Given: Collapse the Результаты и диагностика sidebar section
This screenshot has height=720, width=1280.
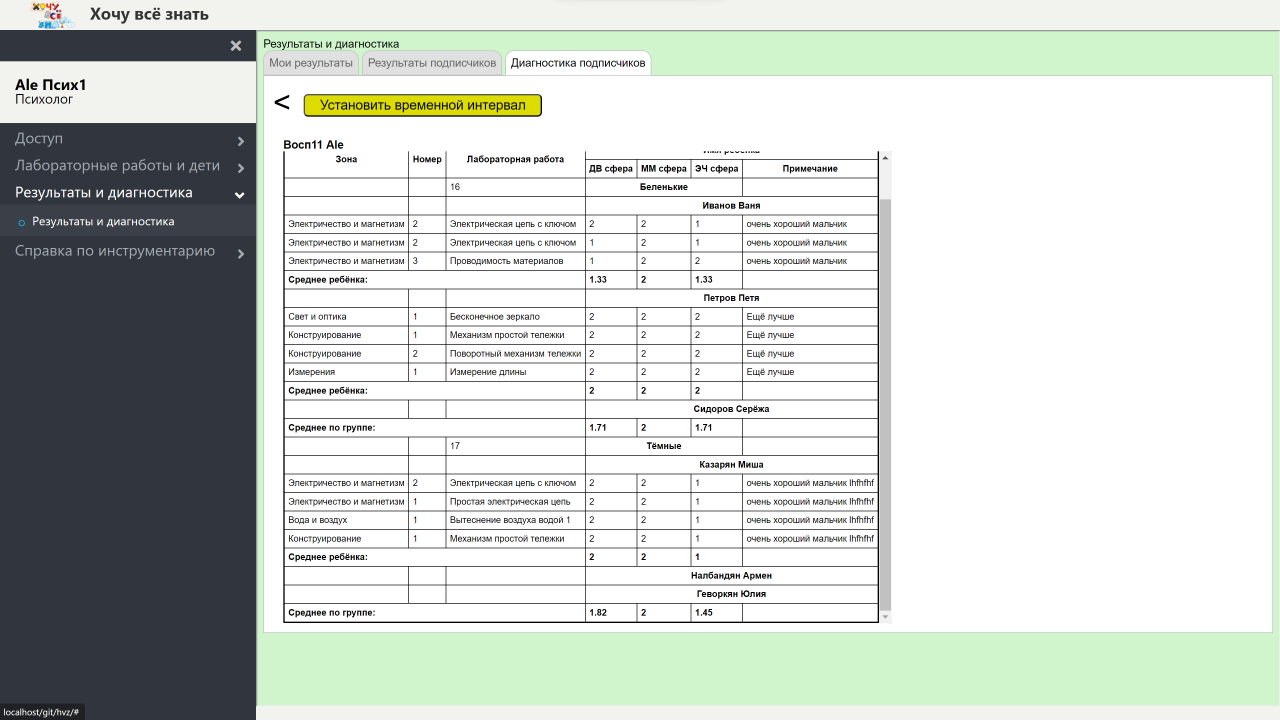Looking at the screenshot, I should pyautogui.click(x=128, y=193).
